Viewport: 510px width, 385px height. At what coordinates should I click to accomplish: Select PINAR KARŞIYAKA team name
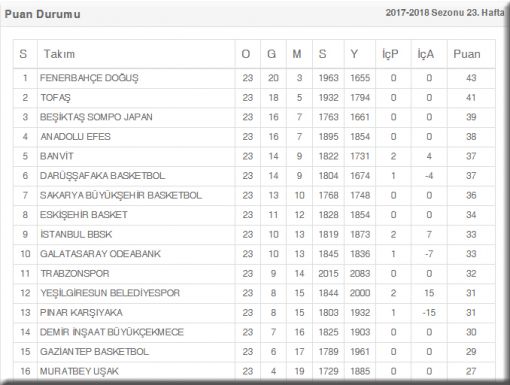(x=81, y=312)
